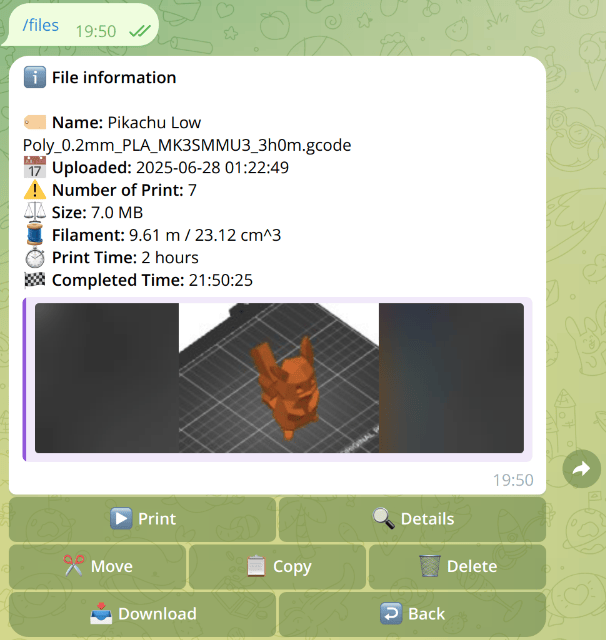Click the 19:50 timestamp under the preview

tap(513, 480)
